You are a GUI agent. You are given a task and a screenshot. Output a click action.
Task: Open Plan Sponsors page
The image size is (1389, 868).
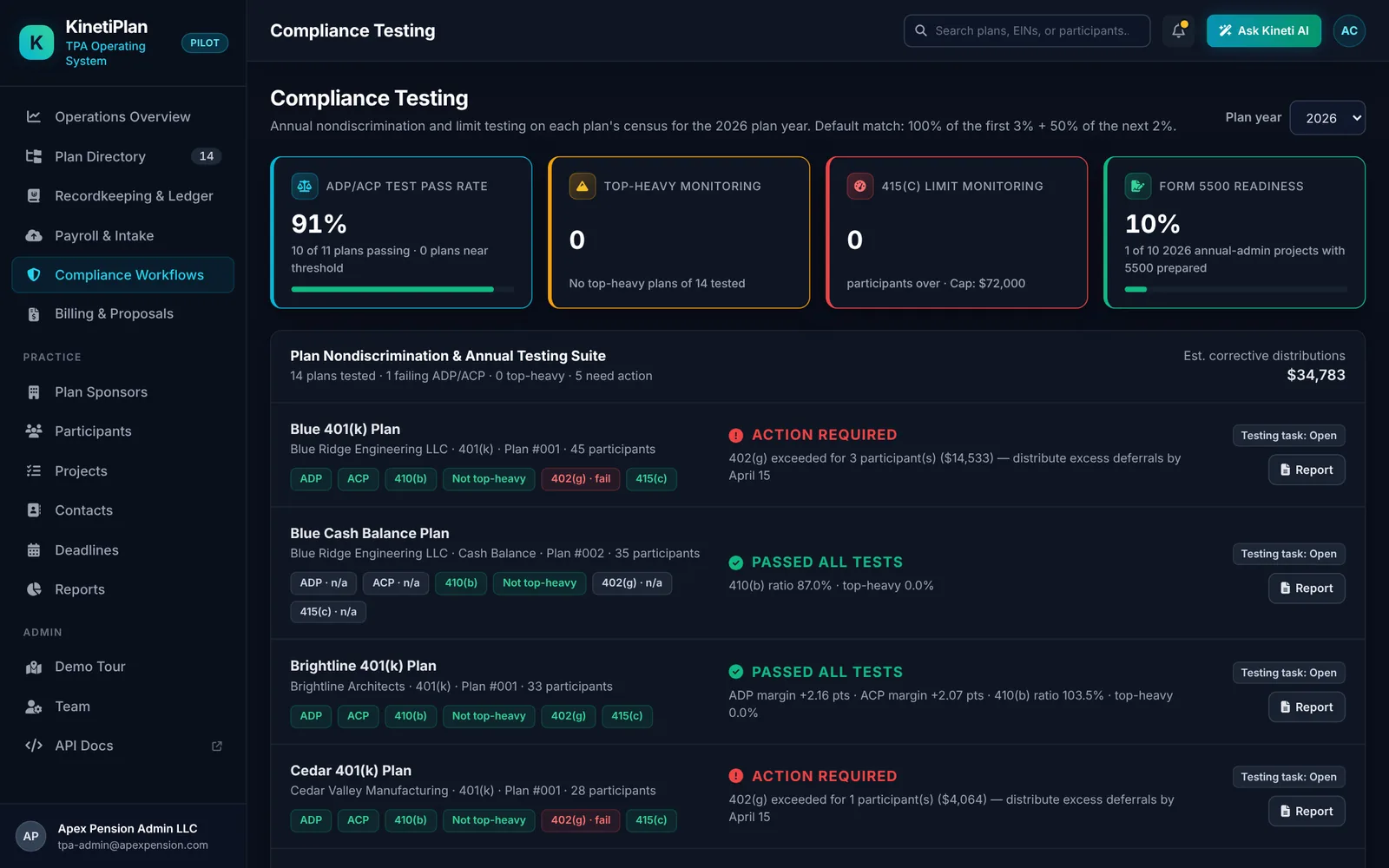(123, 392)
